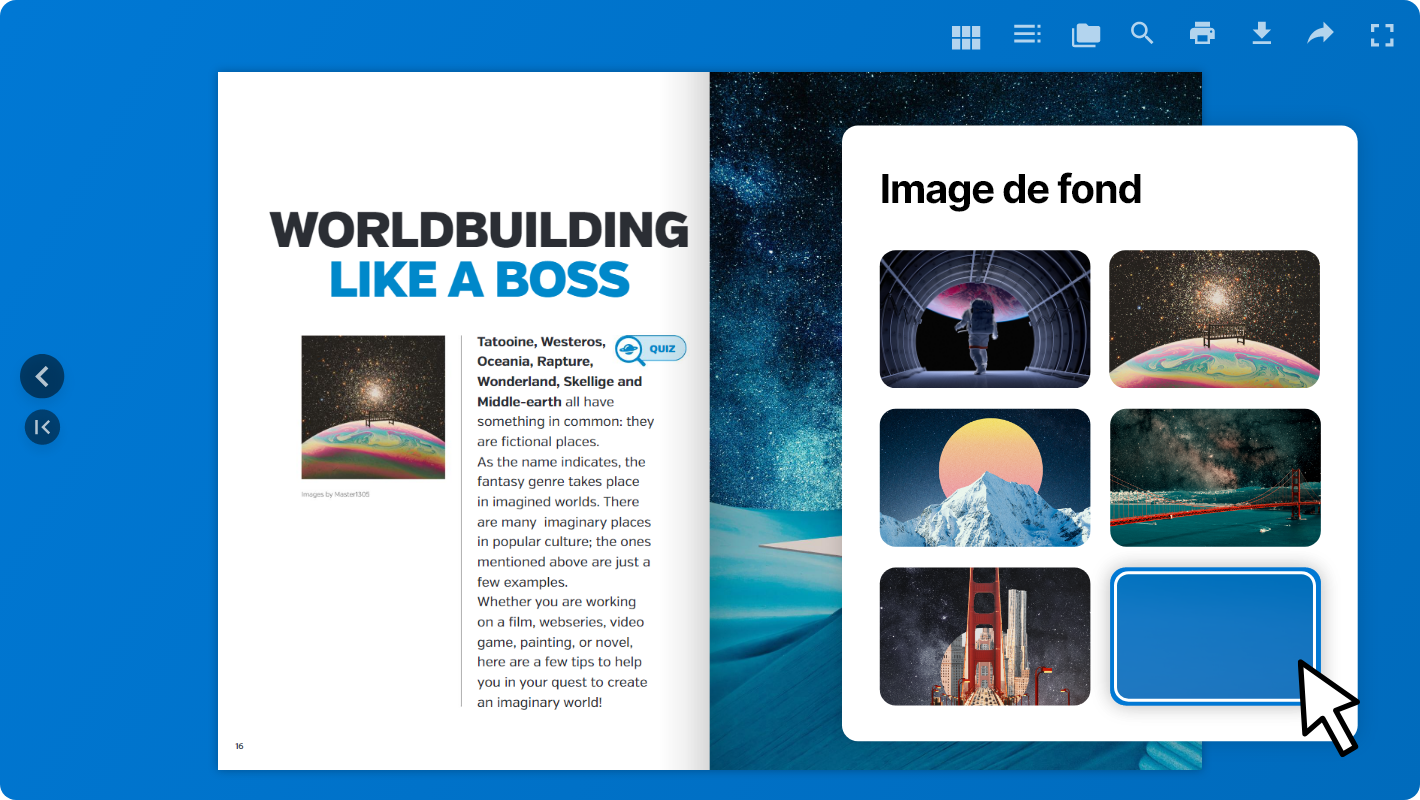
Task: Select the Milky Way red bridge background
Action: point(1214,477)
